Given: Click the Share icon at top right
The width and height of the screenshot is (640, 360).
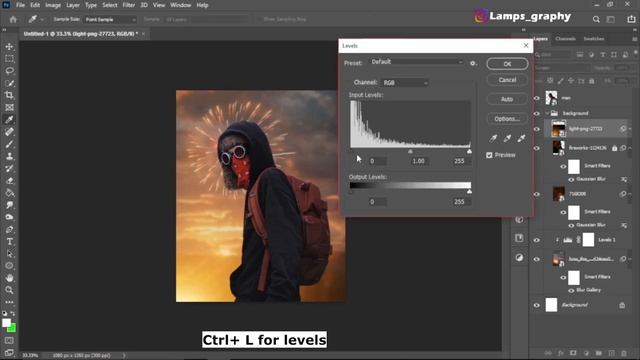Looking at the screenshot, I should pyautogui.click(x=631, y=19).
